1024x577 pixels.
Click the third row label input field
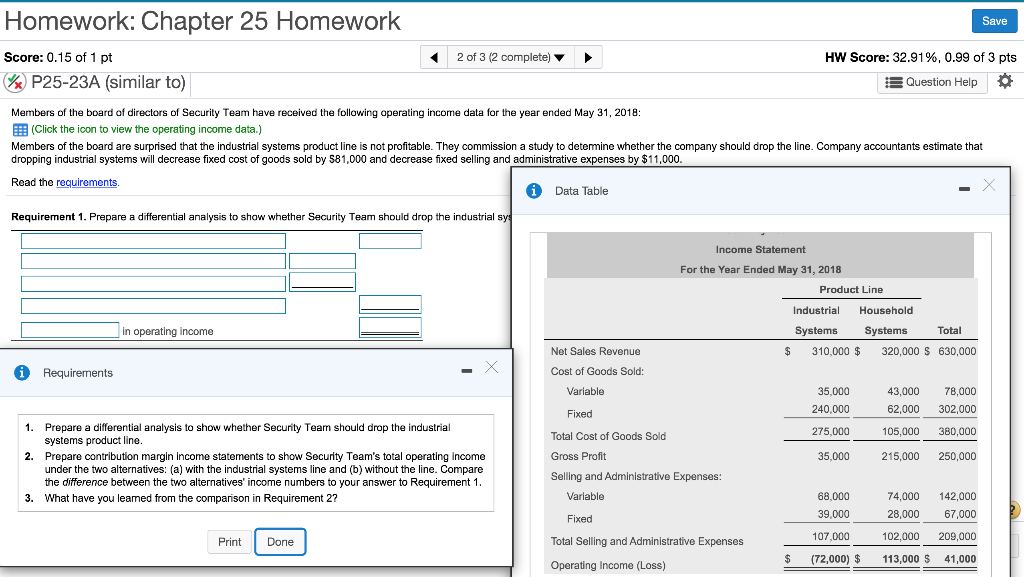point(153,284)
